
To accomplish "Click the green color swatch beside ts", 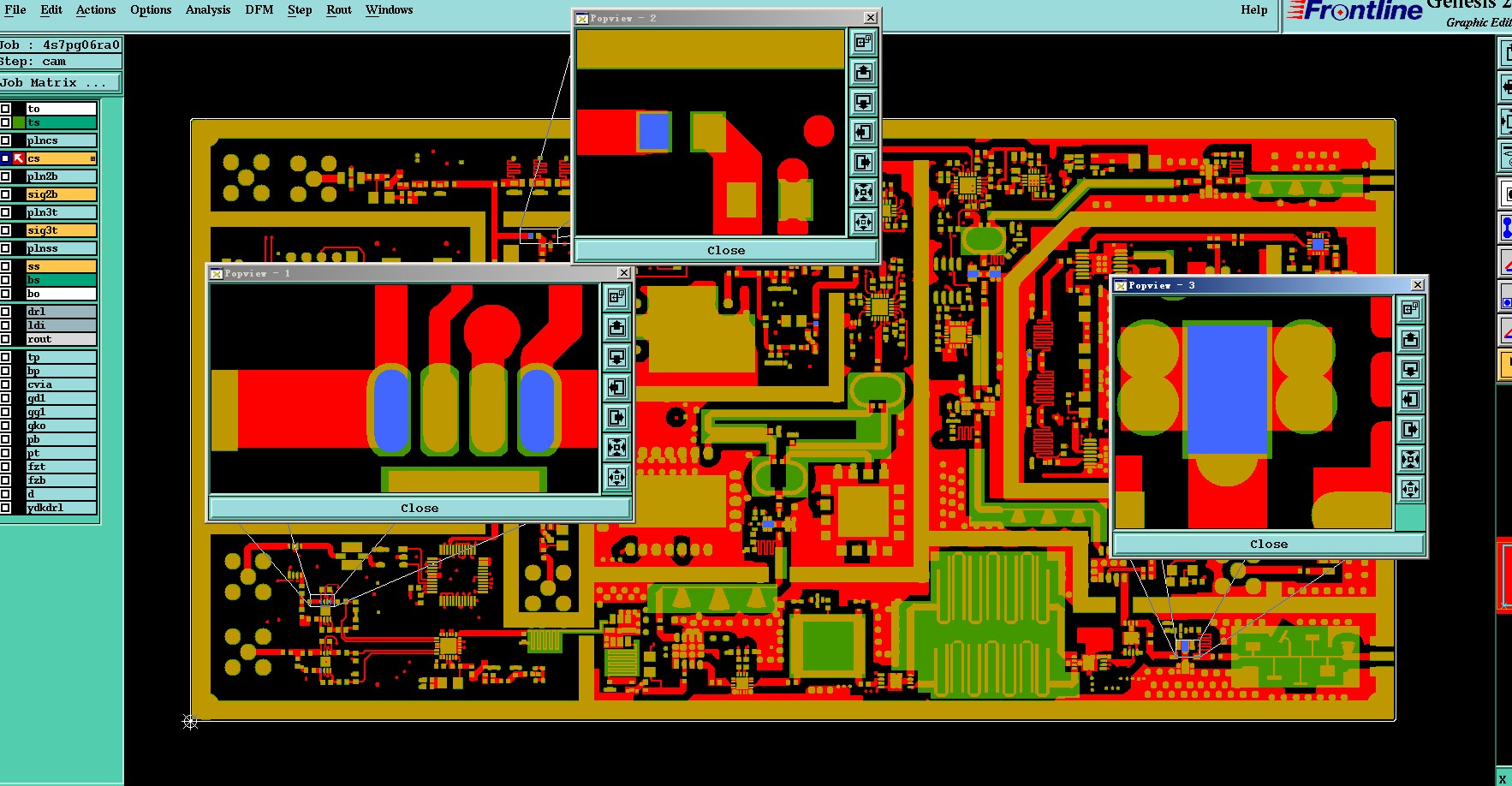I will [19, 122].
